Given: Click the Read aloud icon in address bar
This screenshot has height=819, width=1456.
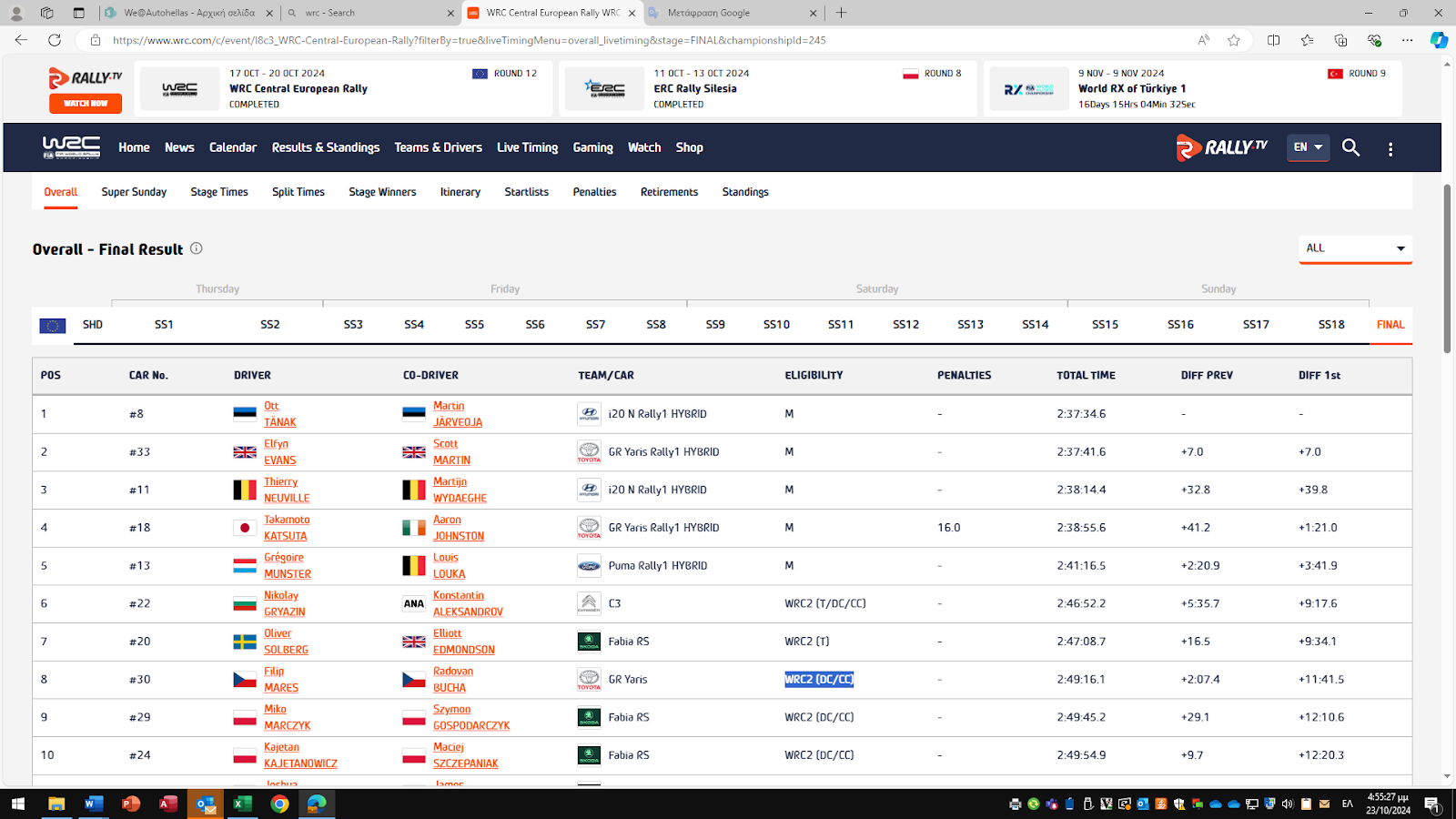Looking at the screenshot, I should pyautogui.click(x=1204, y=40).
